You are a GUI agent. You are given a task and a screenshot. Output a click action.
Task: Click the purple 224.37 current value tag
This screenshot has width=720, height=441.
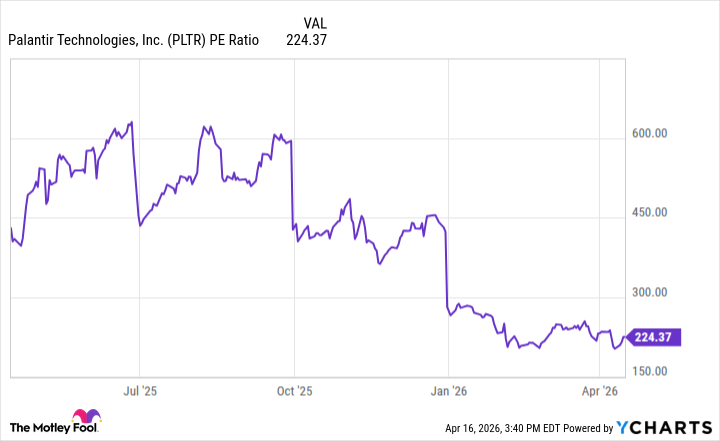pyautogui.click(x=653, y=337)
